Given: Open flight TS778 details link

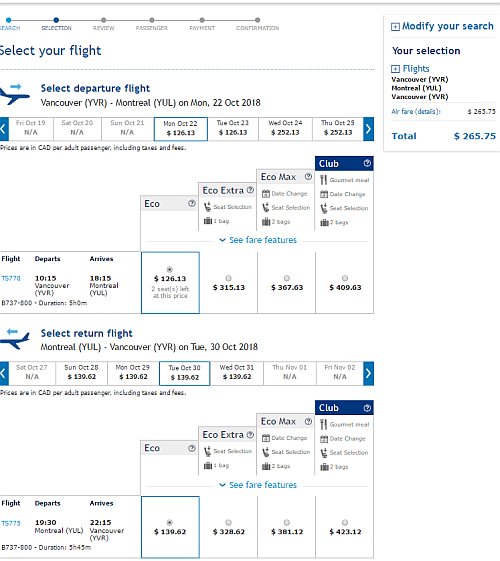Looking at the screenshot, I should [11, 278].
